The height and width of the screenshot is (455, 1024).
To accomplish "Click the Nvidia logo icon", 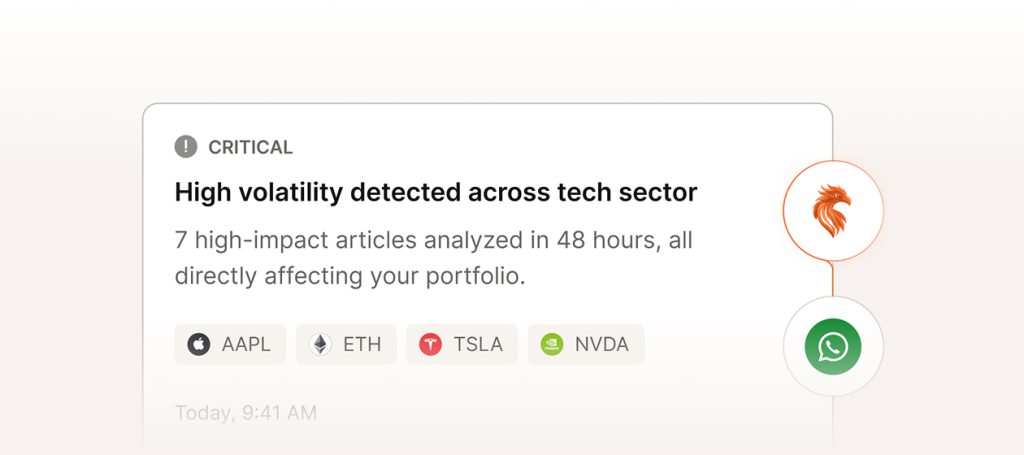I will [552, 345].
